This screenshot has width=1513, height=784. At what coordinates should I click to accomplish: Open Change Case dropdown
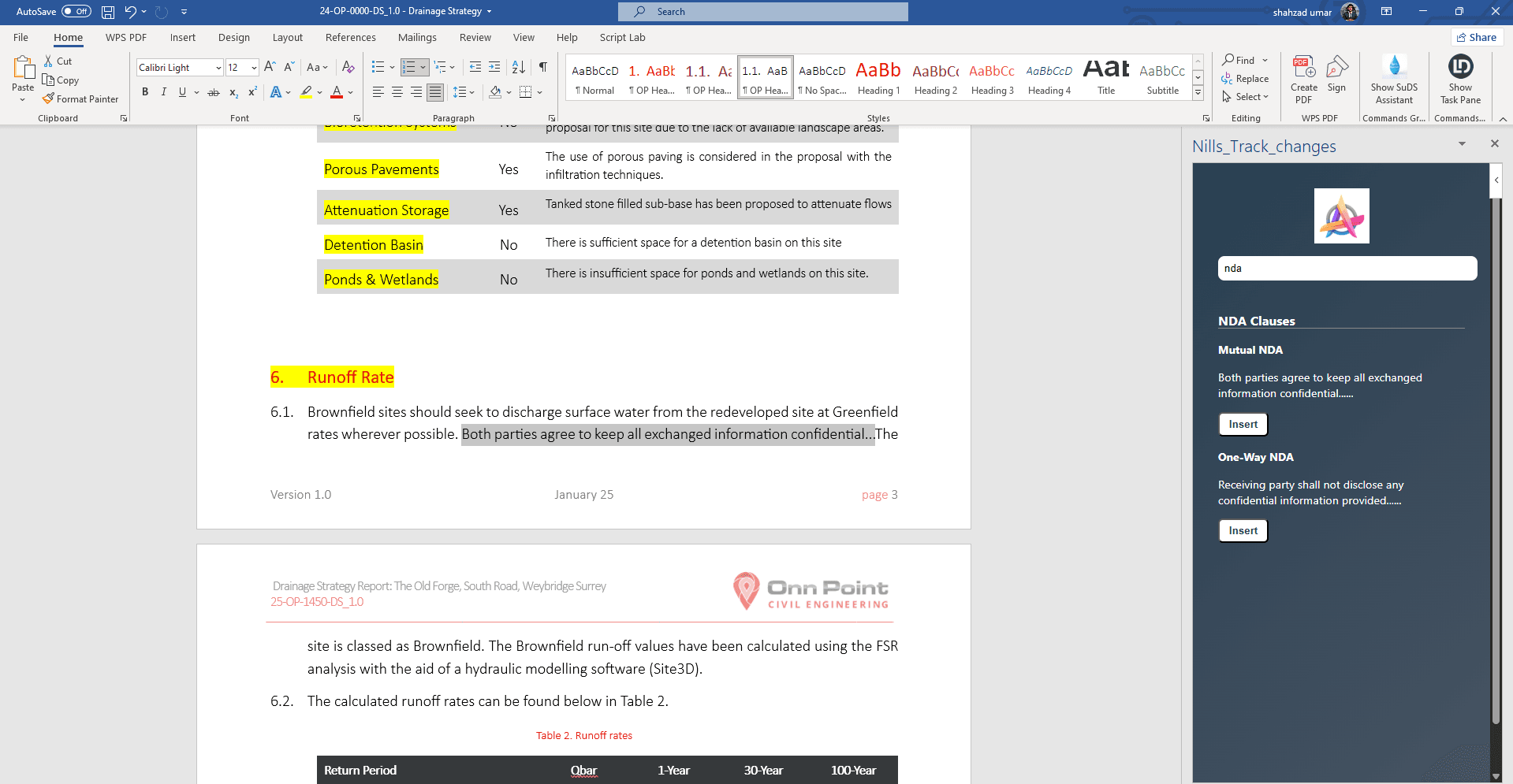pos(317,68)
